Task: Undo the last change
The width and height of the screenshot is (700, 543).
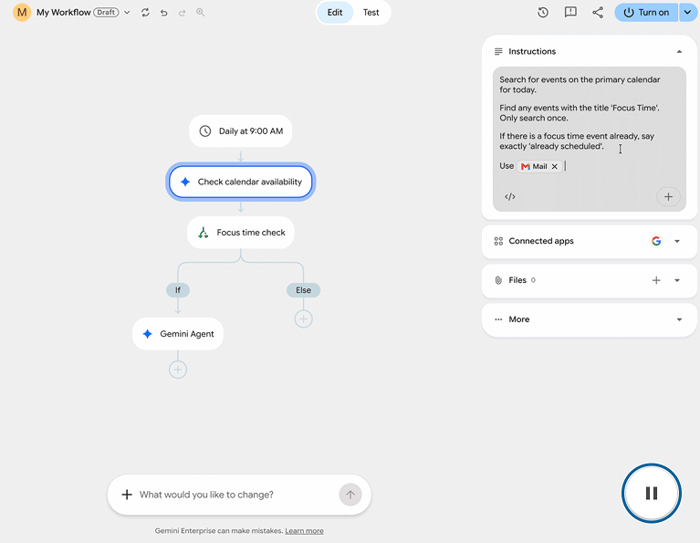Action: pos(164,13)
